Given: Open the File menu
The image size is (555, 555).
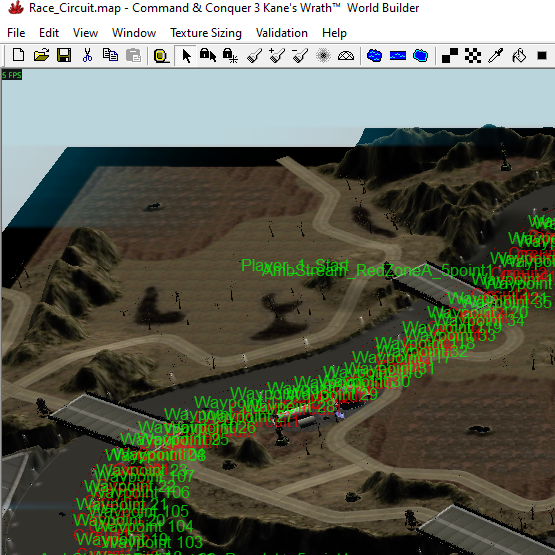Looking at the screenshot, I should click(16, 33).
